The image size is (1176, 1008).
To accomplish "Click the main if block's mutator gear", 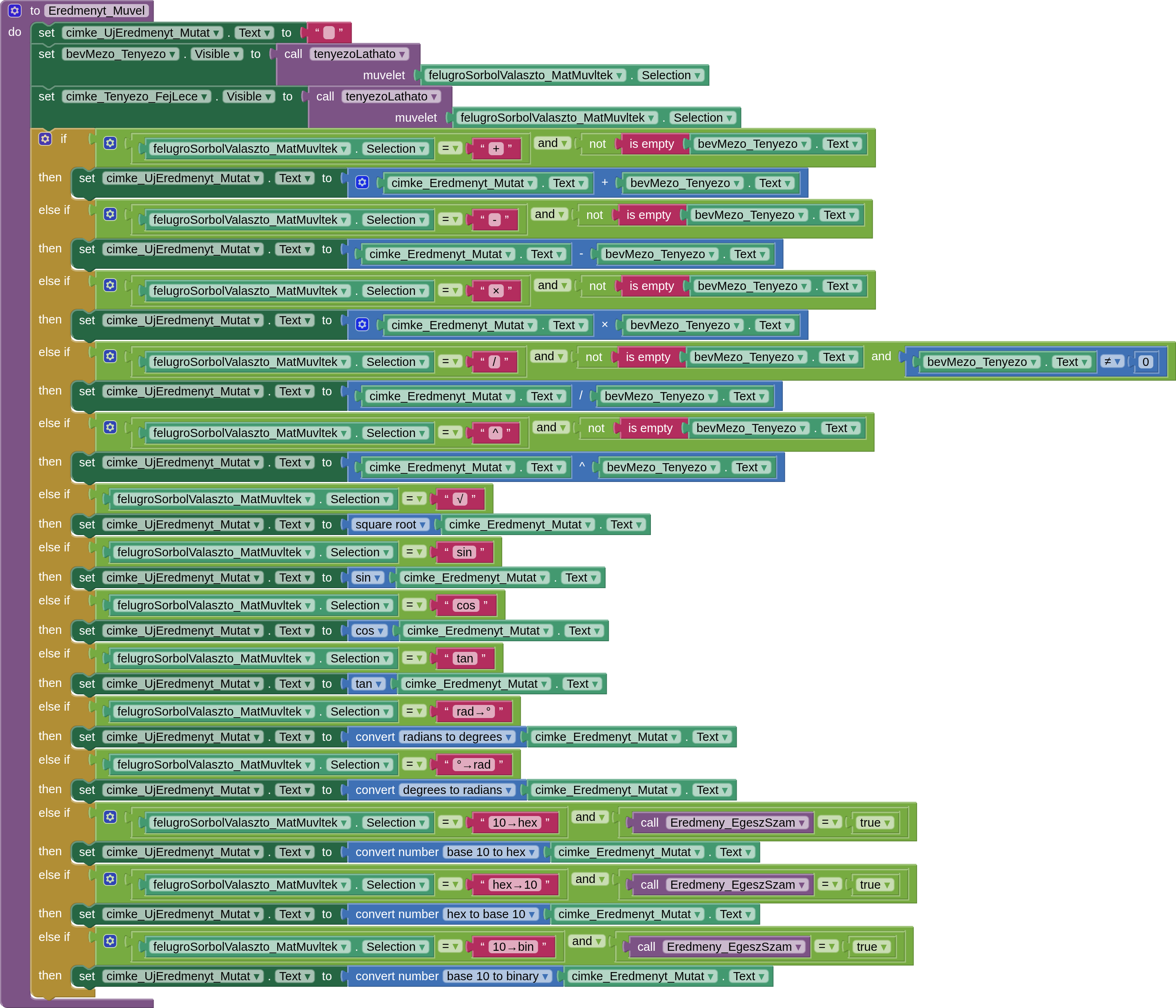I will pos(45,138).
